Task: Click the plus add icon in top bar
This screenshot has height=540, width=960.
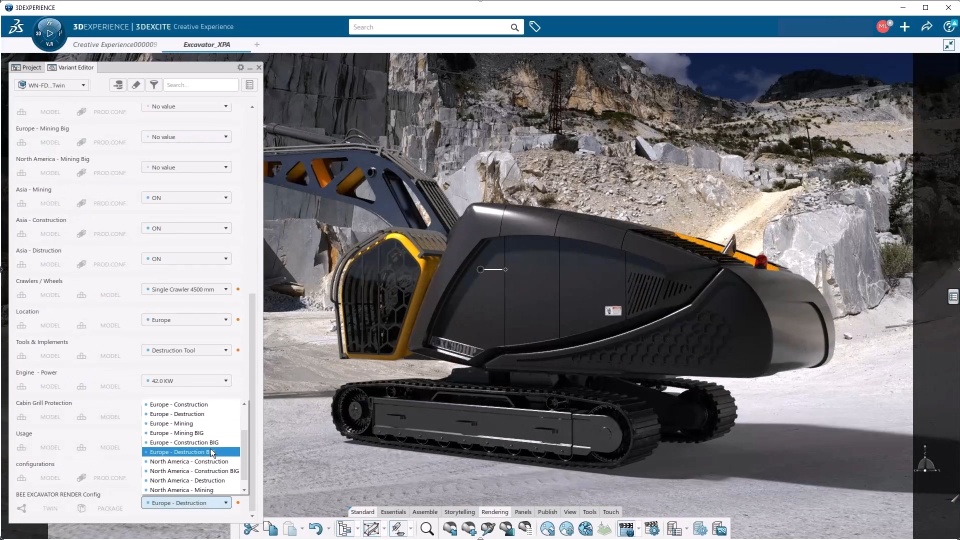Action: point(904,27)
